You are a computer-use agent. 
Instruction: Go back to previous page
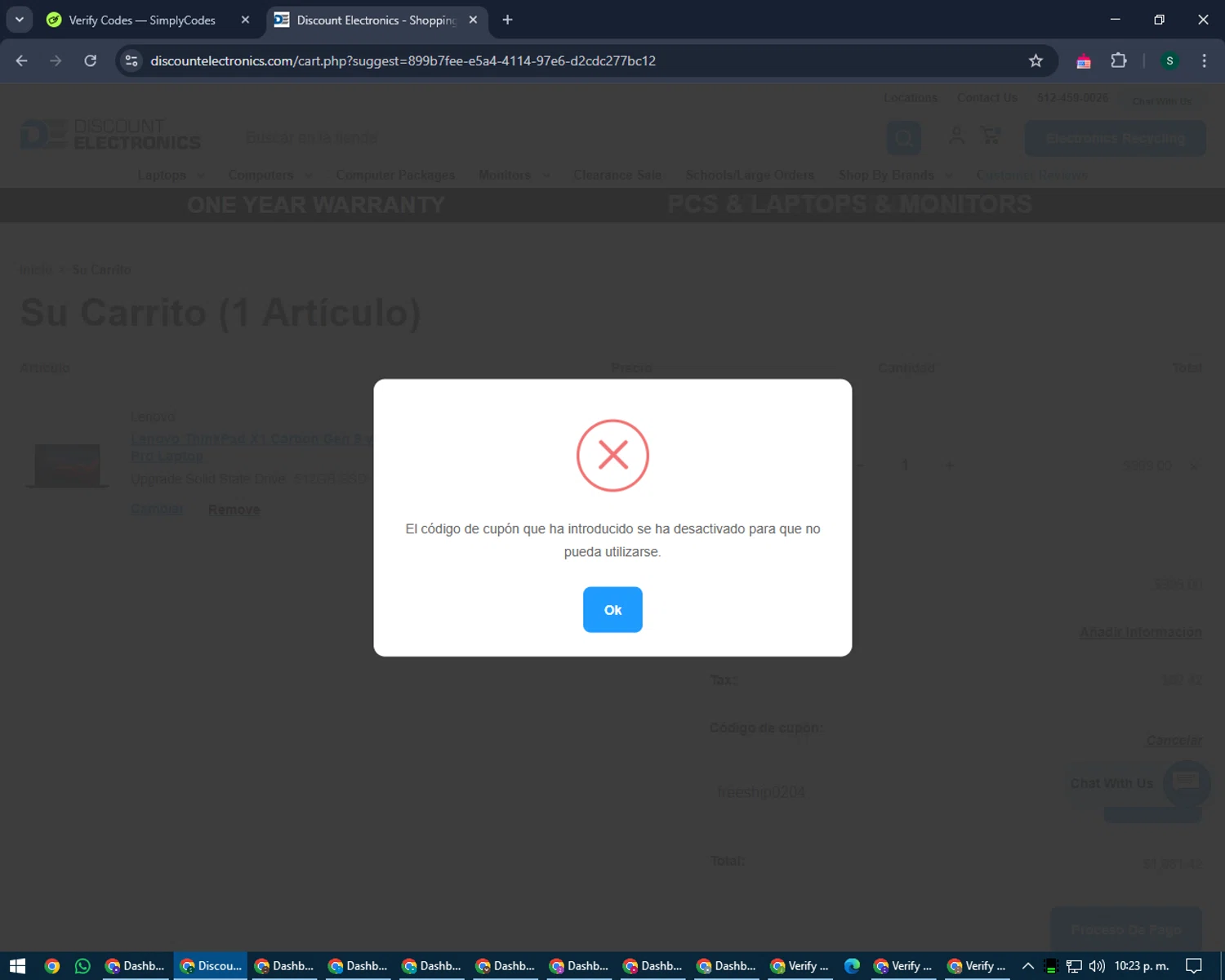pos(22,60)
